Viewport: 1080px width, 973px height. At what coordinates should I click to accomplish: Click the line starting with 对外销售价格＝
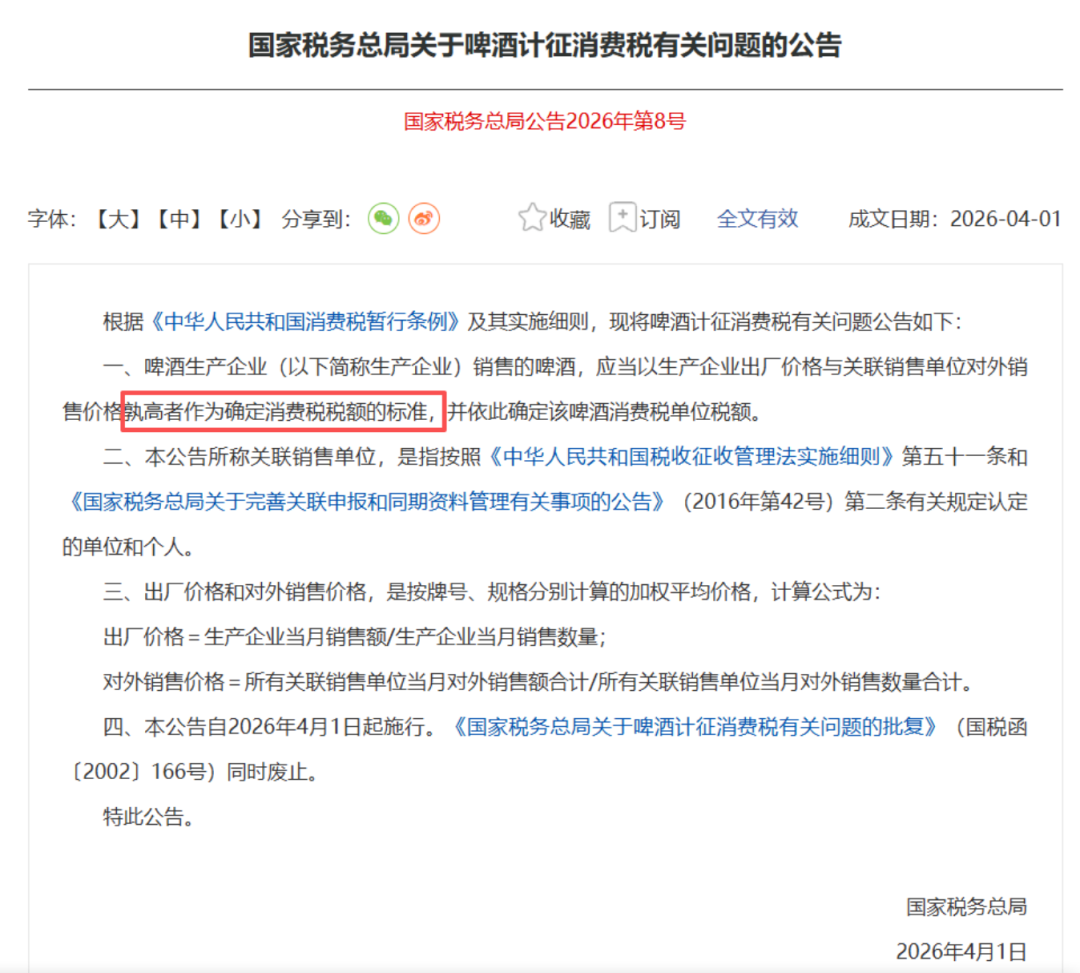(x=539, y=682)
